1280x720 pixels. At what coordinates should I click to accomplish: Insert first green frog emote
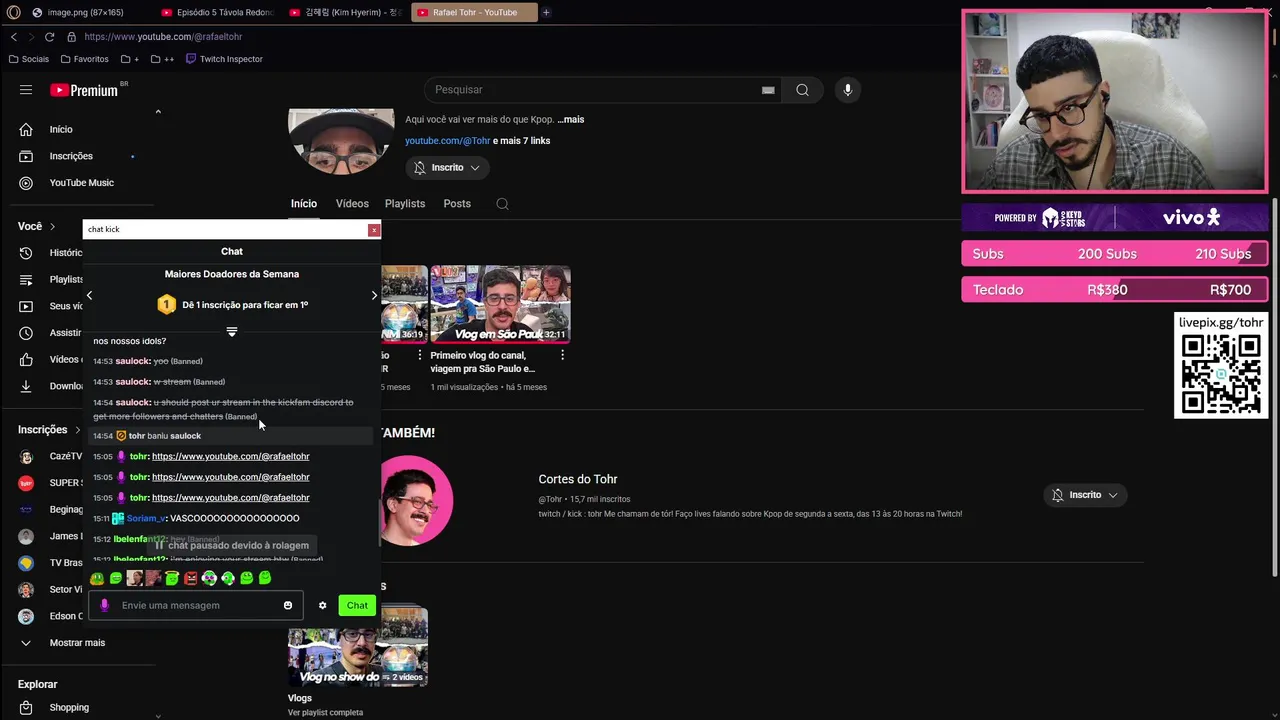click(x=97, y=579)
